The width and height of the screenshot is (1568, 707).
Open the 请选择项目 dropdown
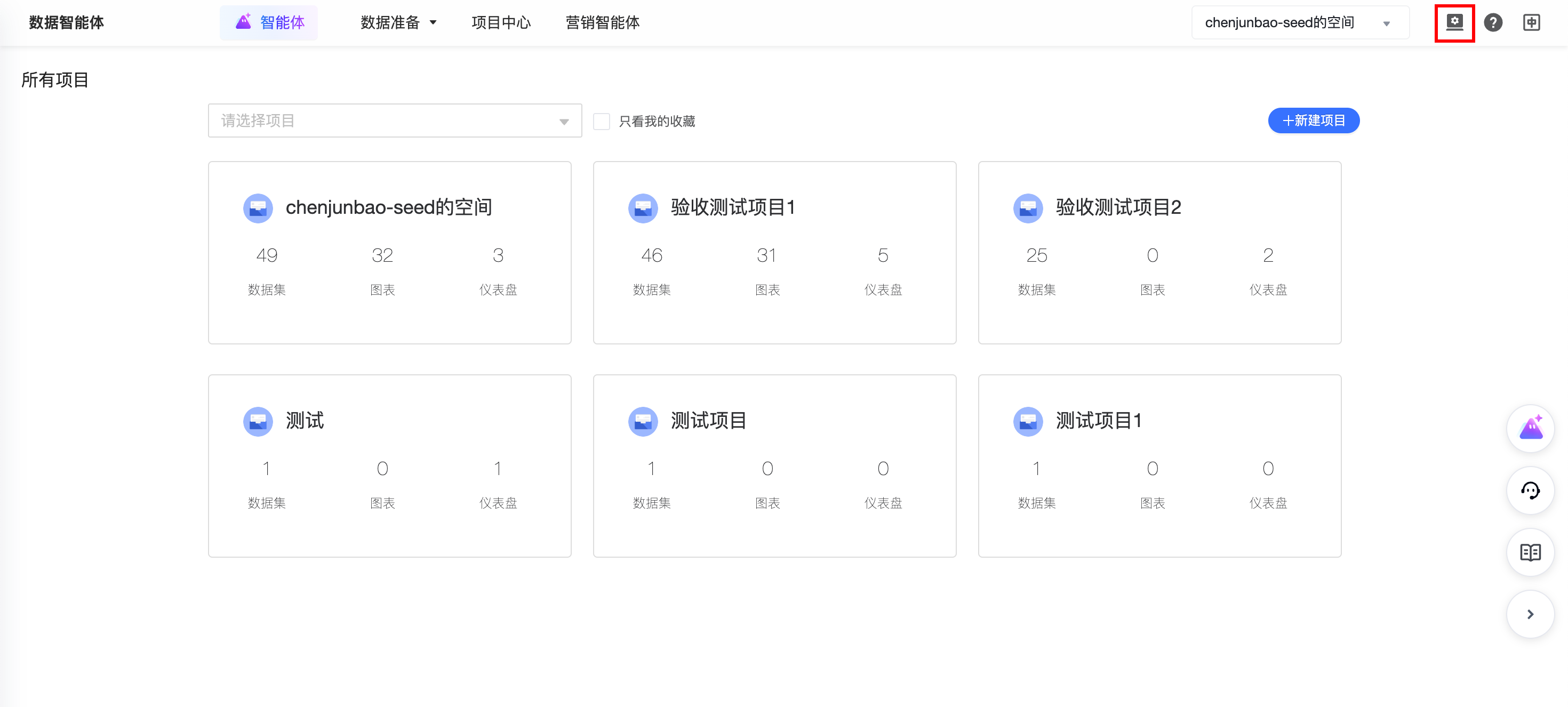(x=395, y=120)
